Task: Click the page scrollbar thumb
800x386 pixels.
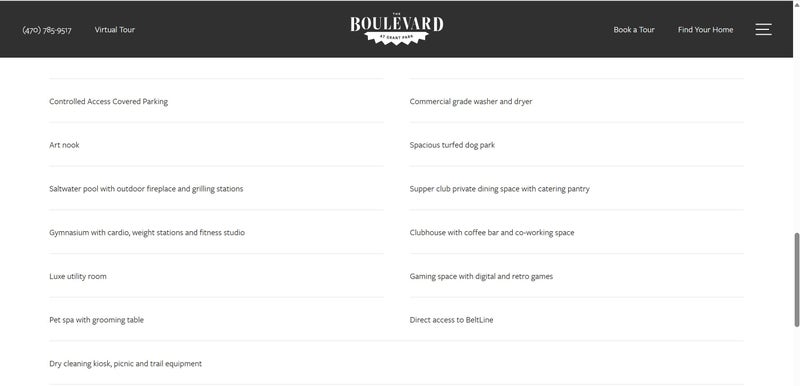Action: [796, 279]
